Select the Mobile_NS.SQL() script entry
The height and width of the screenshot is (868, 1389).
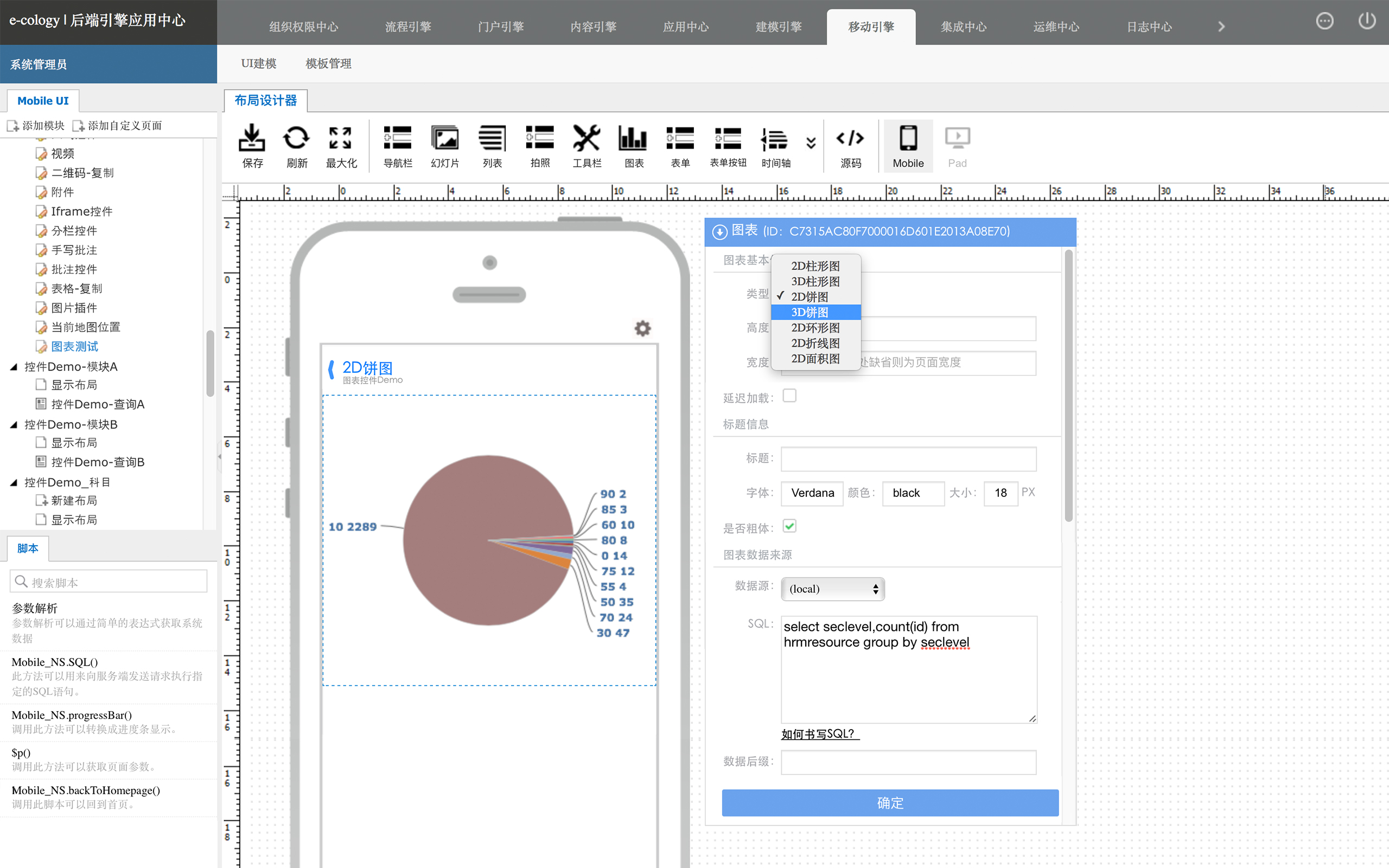pos(109,676)
